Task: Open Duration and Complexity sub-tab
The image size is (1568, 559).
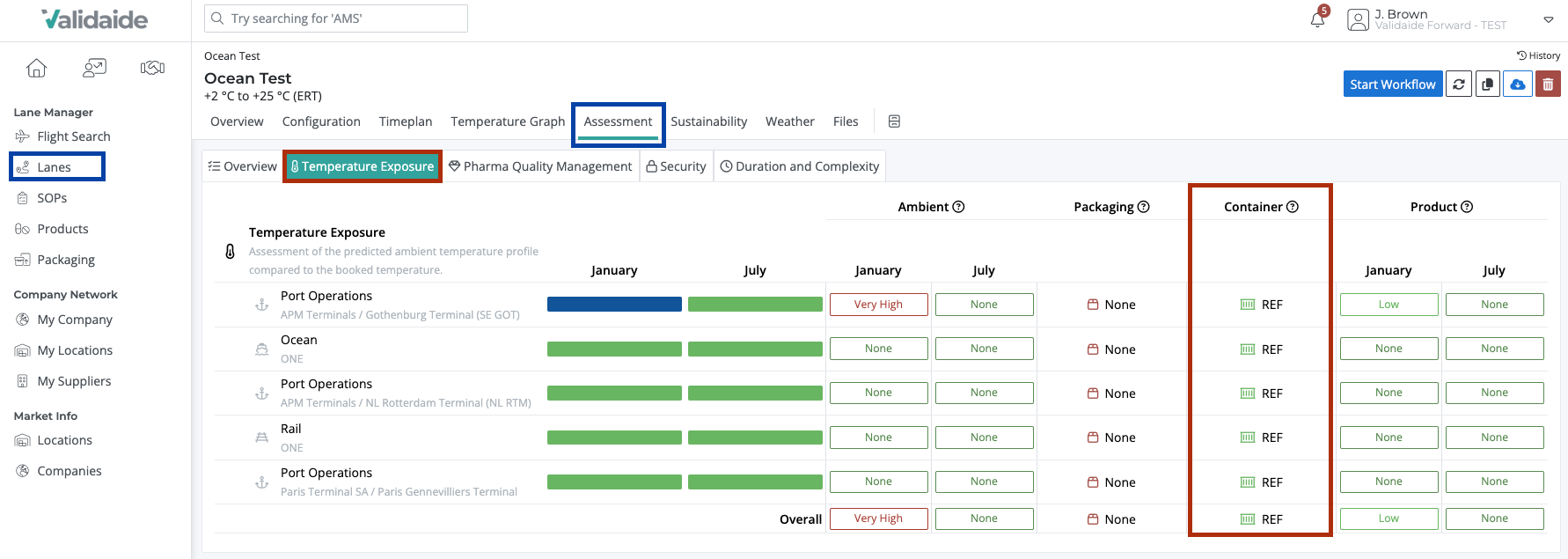Action: pos(800,166)
